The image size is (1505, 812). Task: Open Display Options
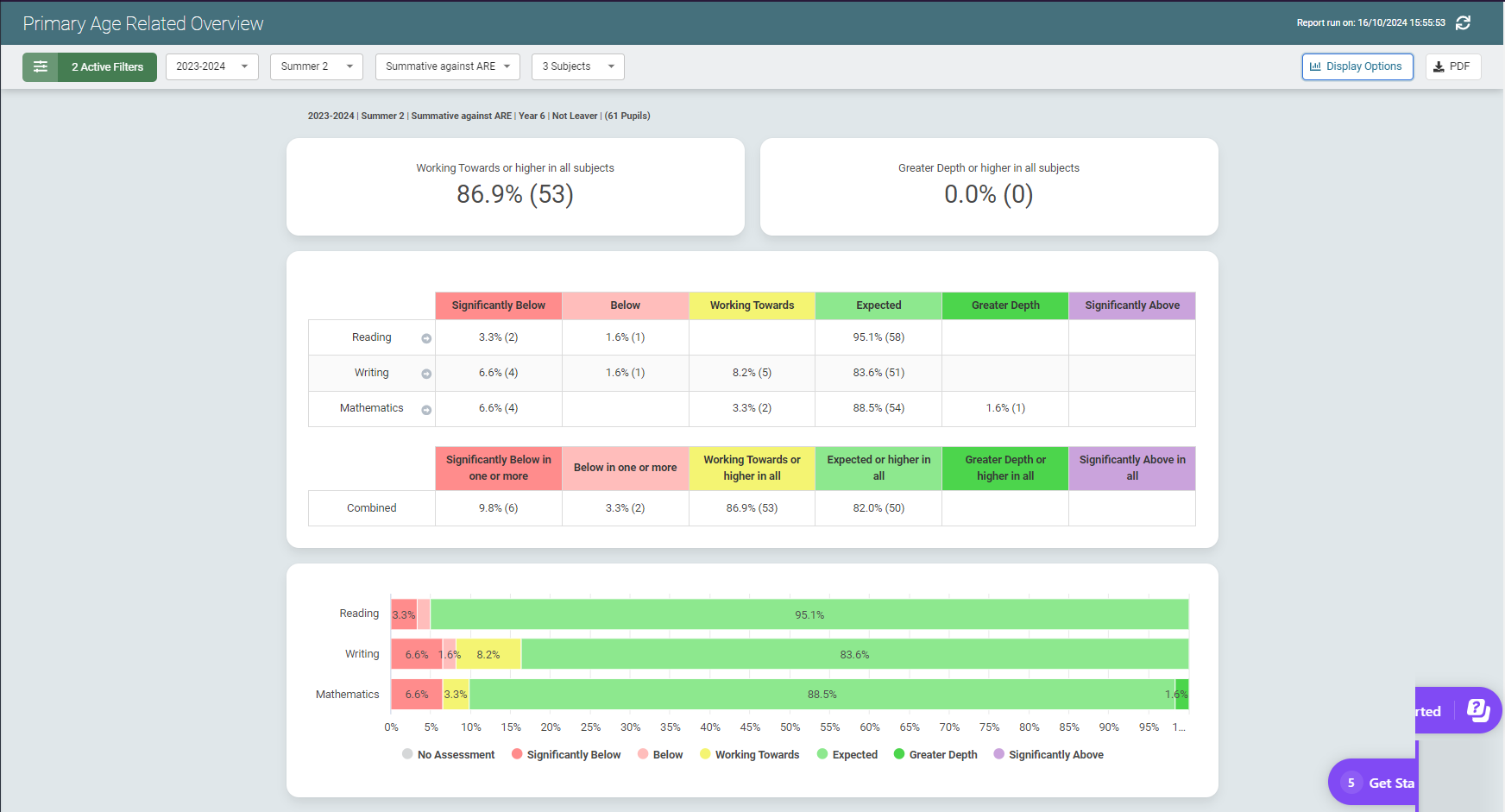click(1357, 66)
